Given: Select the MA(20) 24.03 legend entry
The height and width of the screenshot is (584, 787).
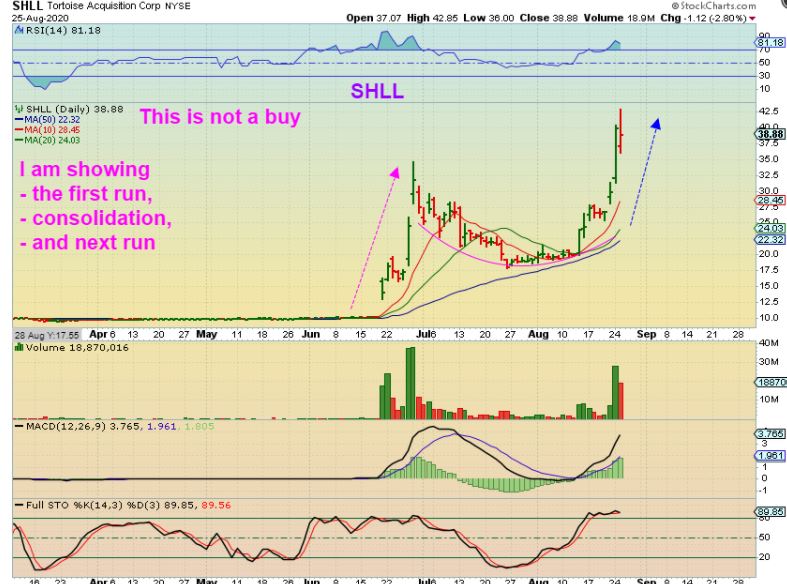Looking at the screenshot, I should click(x=48, y=140).
